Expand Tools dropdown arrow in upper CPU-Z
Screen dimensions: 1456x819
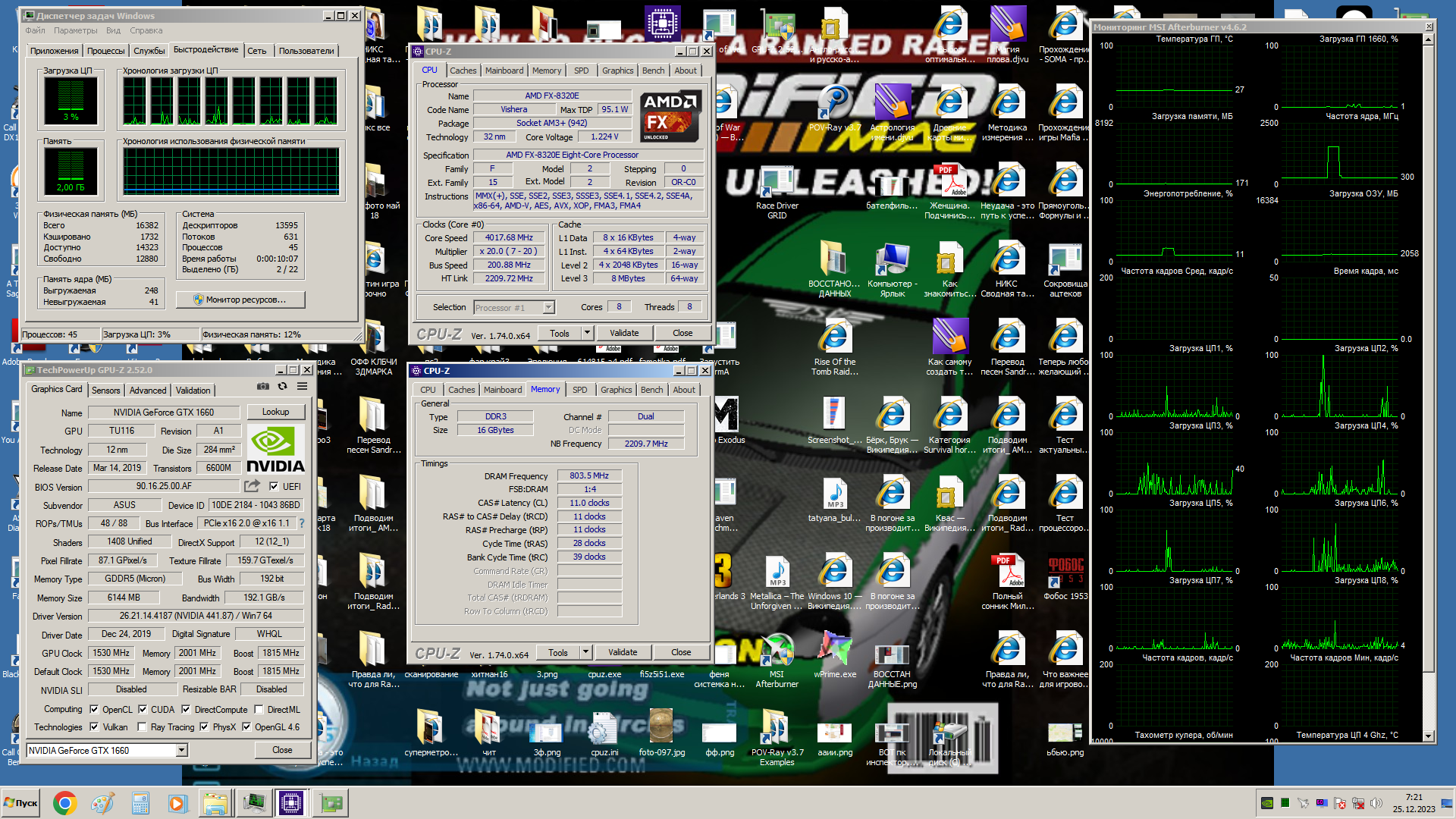586,333
